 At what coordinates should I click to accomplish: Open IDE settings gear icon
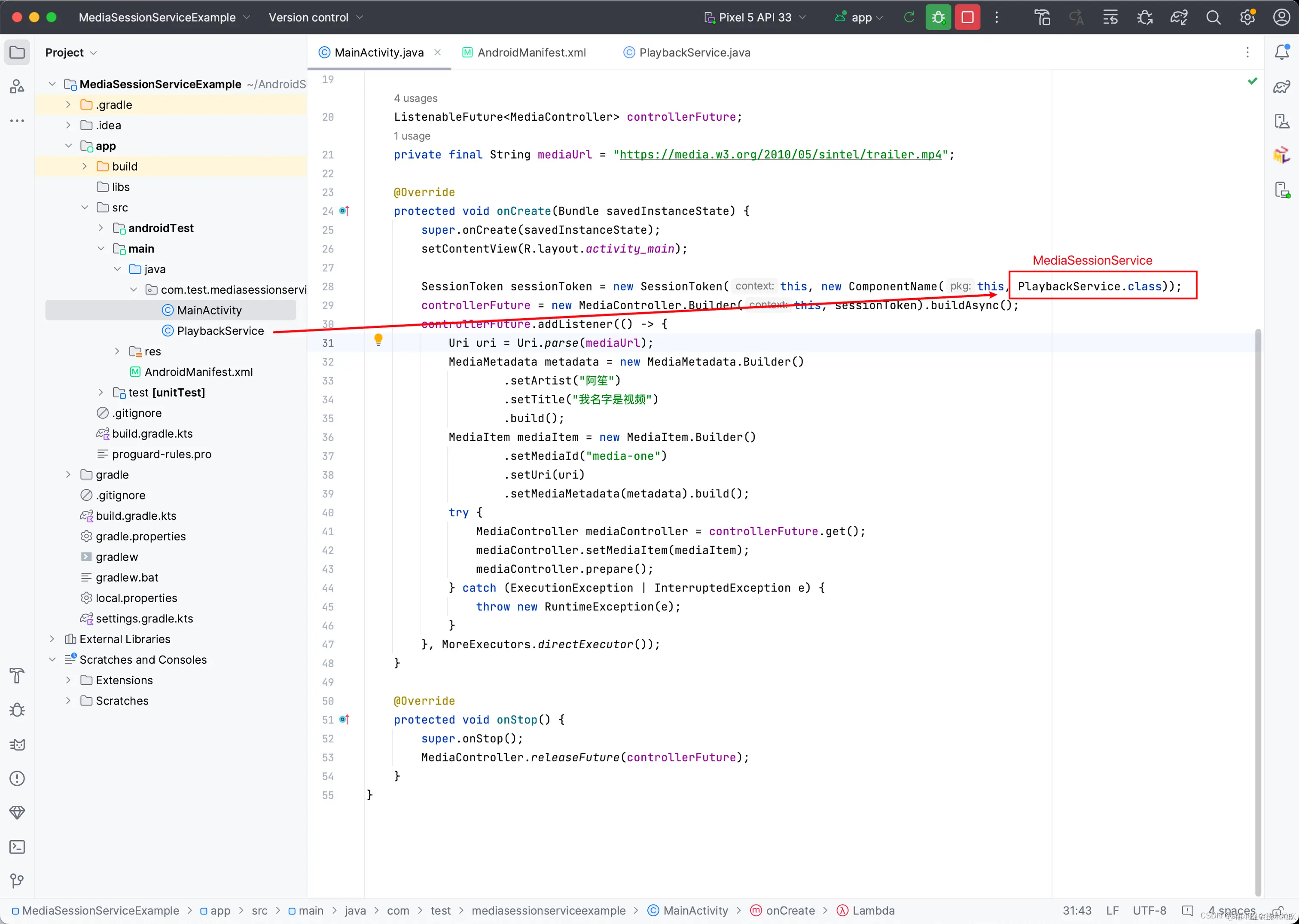click(1247, 17)
